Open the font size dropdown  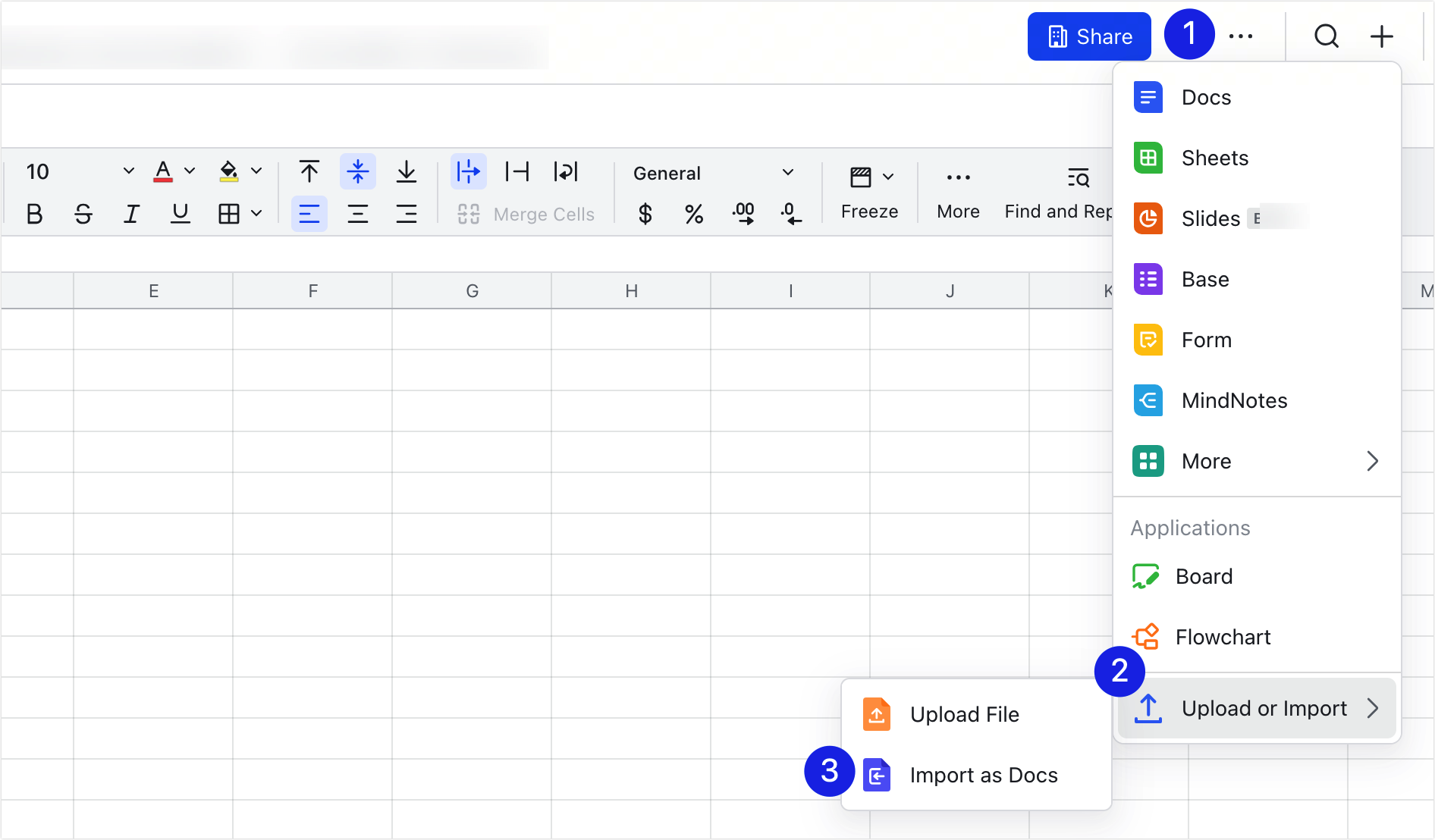(127, 171)
